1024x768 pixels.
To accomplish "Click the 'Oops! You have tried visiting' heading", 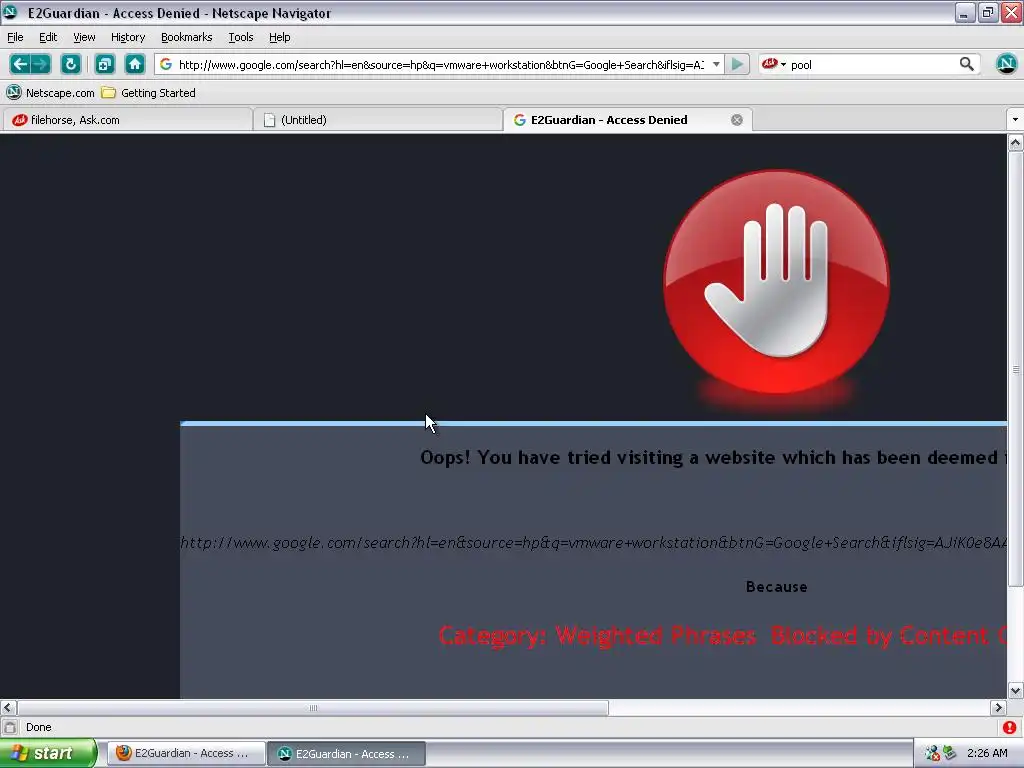I will coord(713,457).
